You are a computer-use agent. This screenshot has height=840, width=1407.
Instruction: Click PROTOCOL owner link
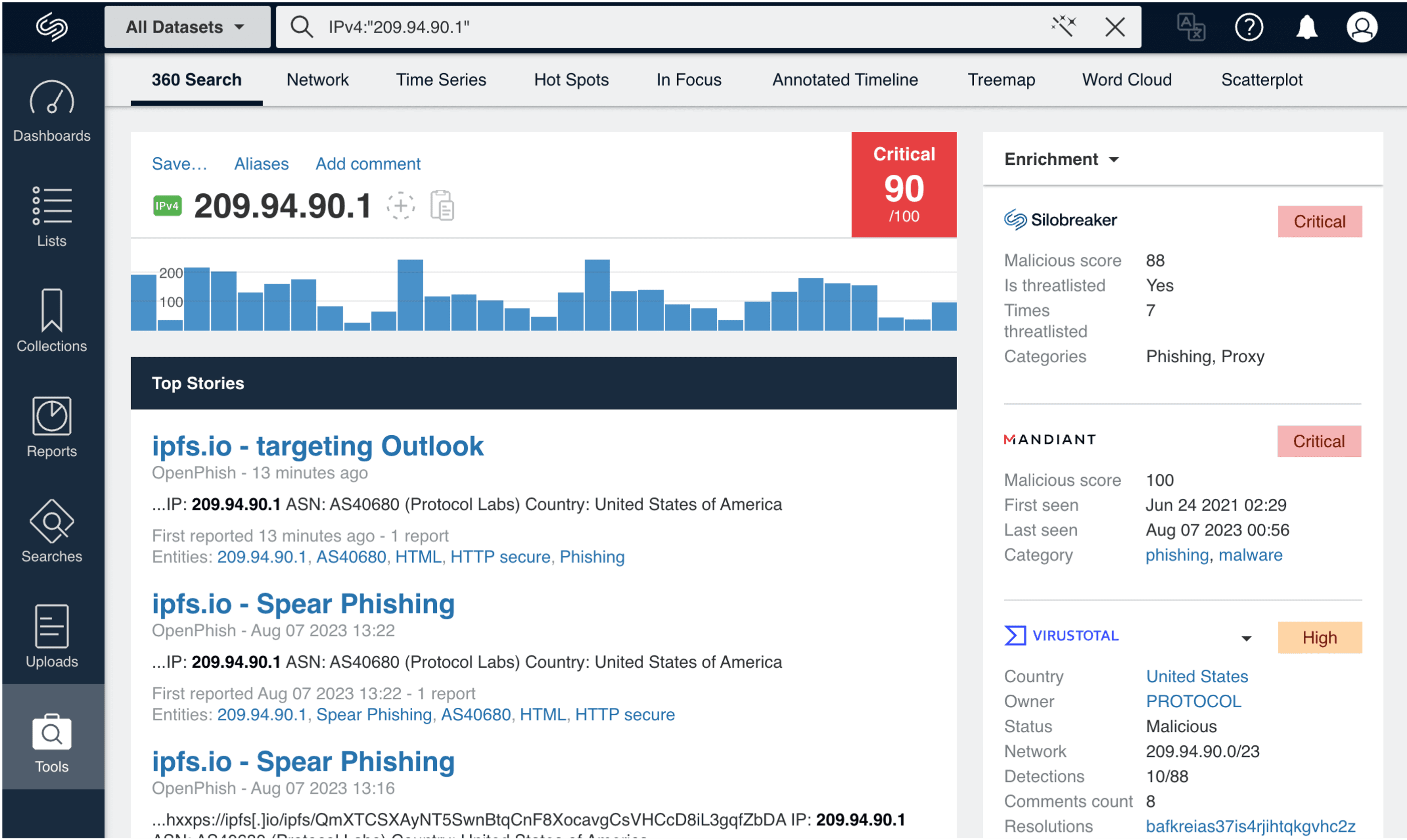pos(1194,701)
